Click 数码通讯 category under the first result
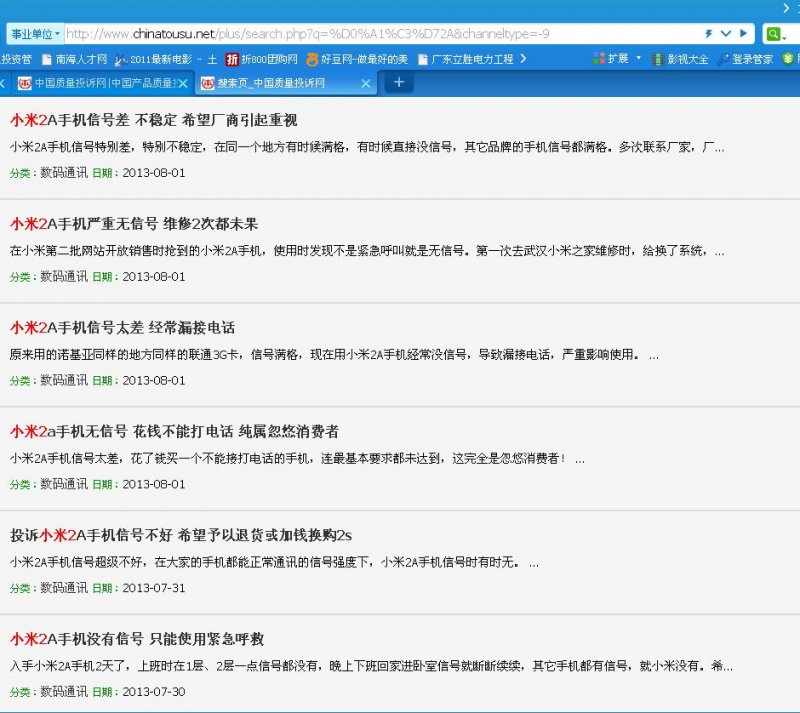Image resolution: width=800 pixels, height=713 pixels. (x=64, y=173)
